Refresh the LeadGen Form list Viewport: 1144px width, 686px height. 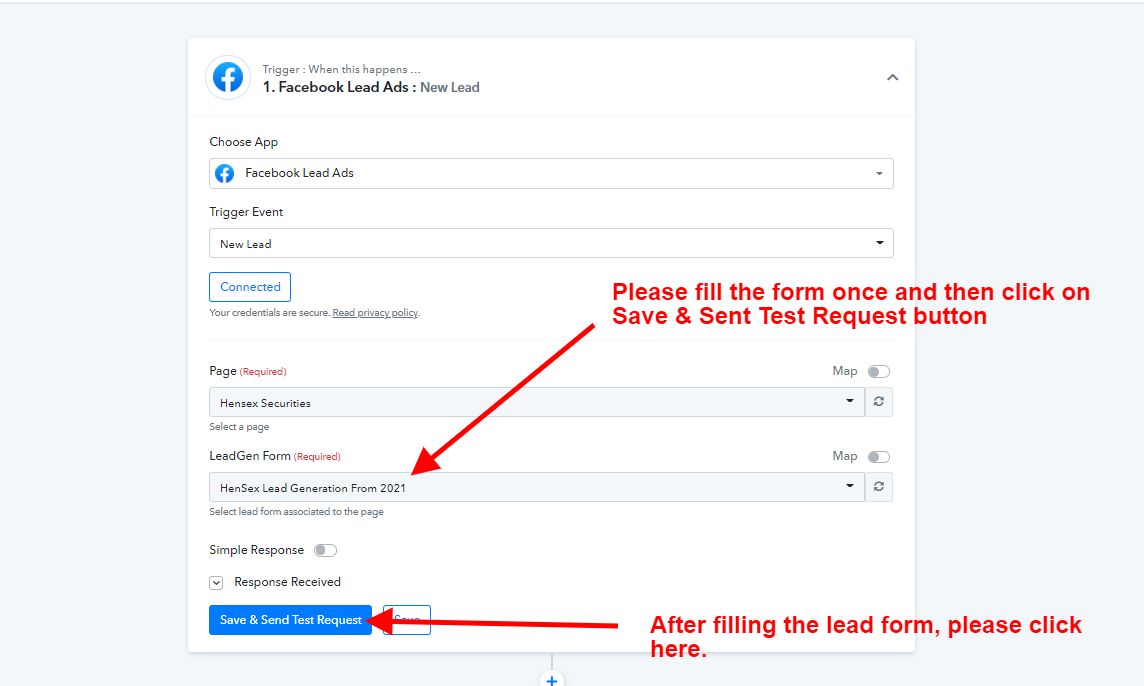pyautogui.click(x=878, y=487)
